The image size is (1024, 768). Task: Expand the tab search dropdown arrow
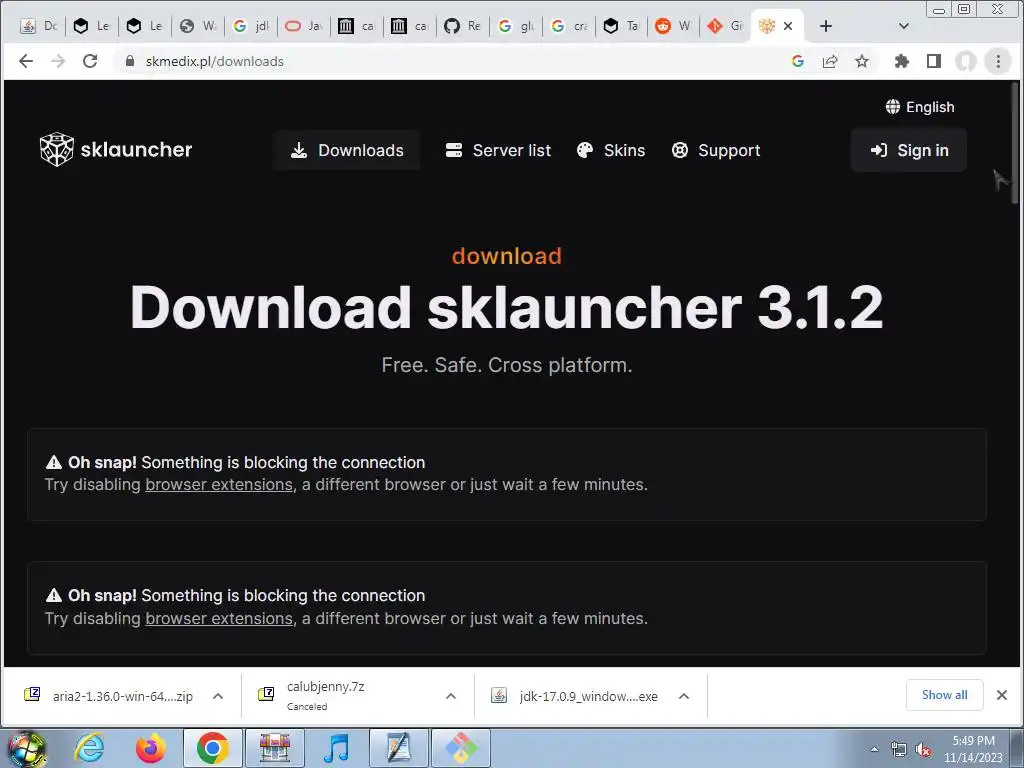[x=904, y=26]
